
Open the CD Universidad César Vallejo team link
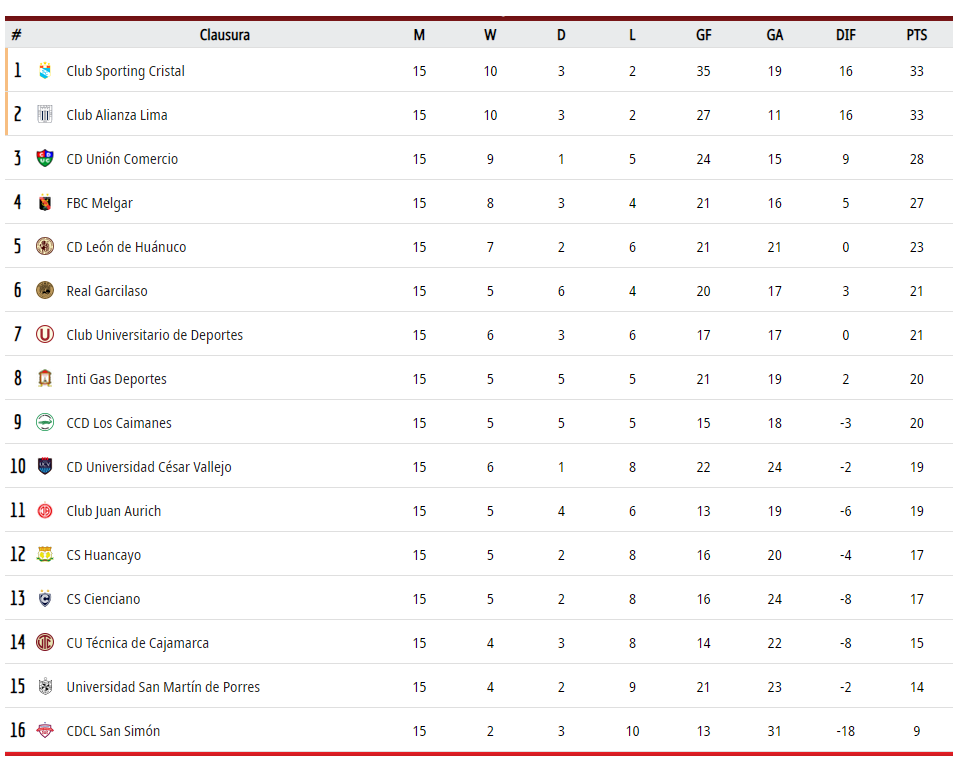(149, 467)
